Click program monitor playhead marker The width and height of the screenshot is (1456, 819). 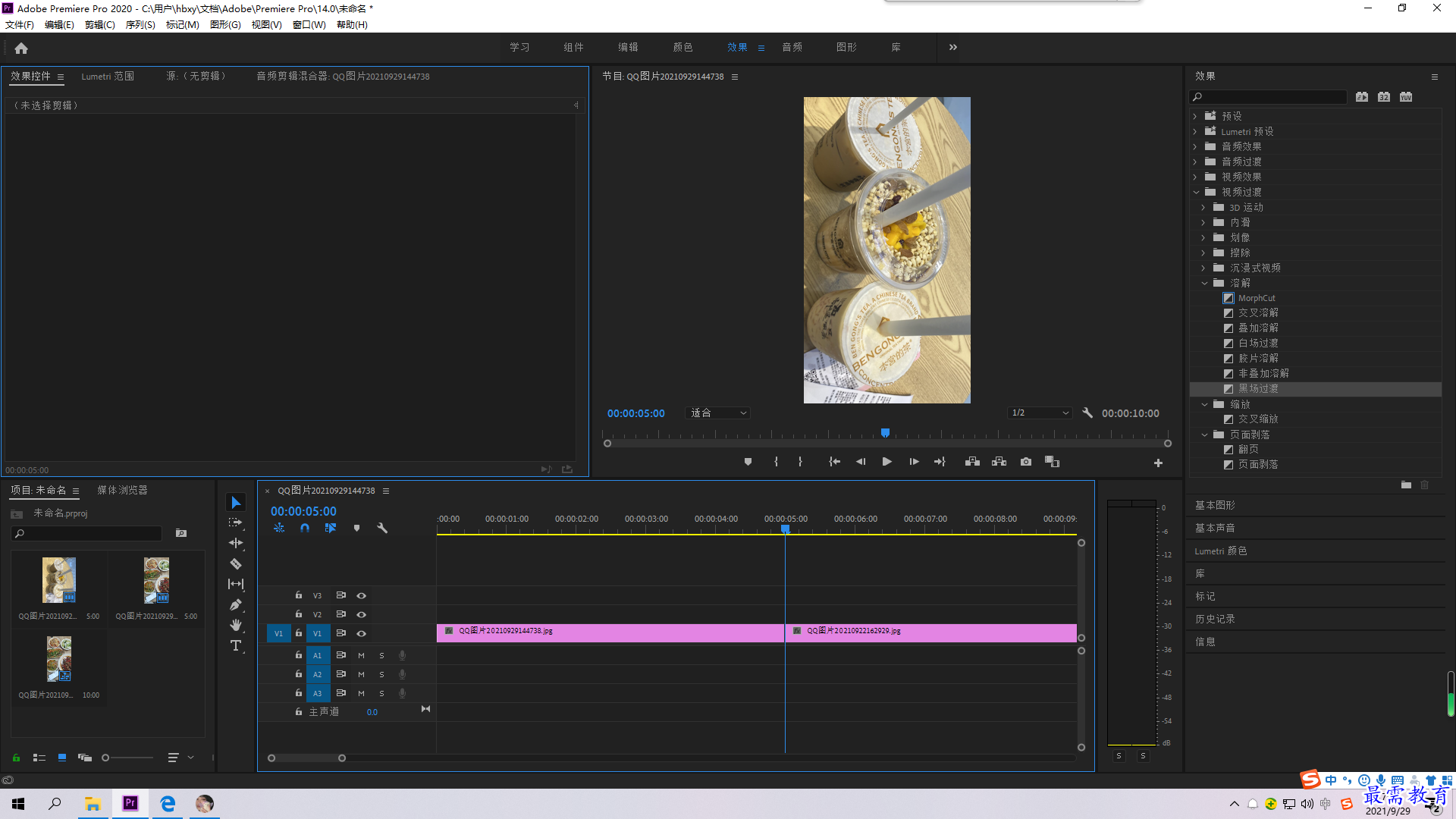pyautogui.click(x=885, y=433)
